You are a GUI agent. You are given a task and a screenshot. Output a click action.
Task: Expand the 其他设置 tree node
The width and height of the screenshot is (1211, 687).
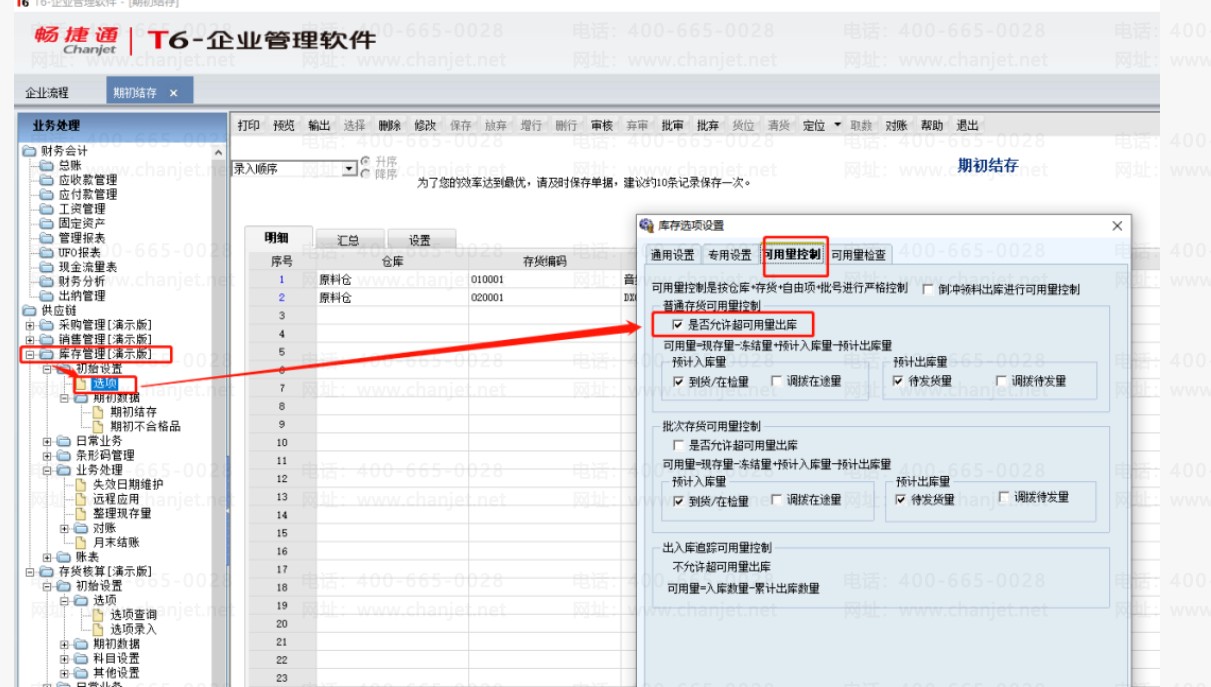64,672
